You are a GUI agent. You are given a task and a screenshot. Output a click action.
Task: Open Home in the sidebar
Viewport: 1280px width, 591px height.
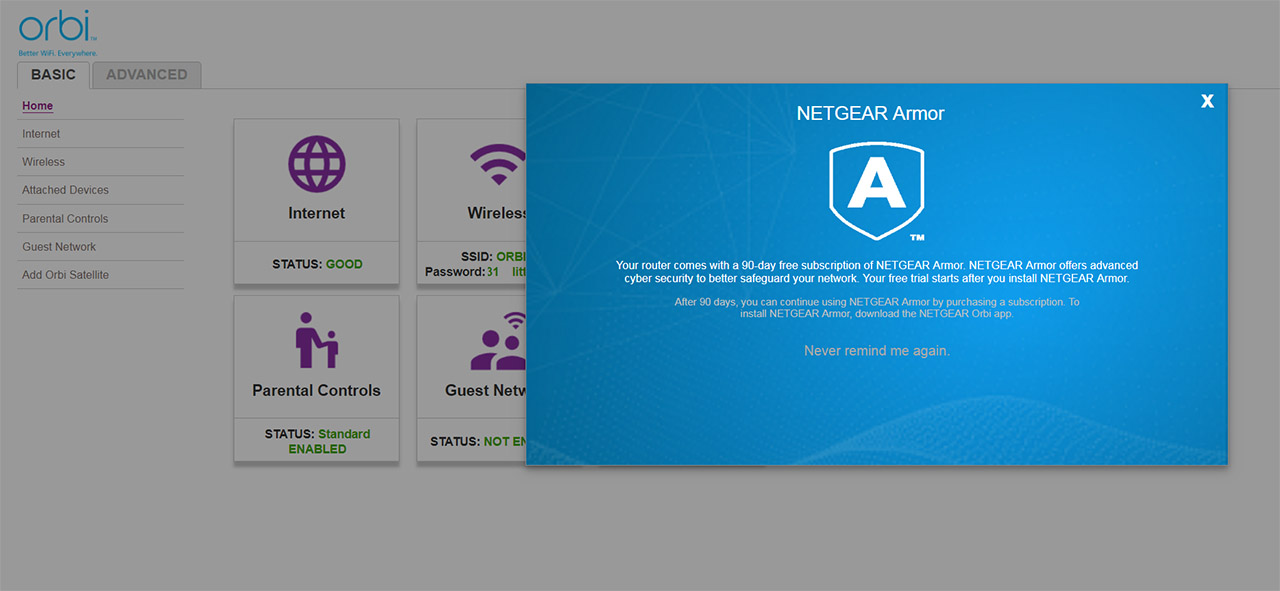click(38, 106)
